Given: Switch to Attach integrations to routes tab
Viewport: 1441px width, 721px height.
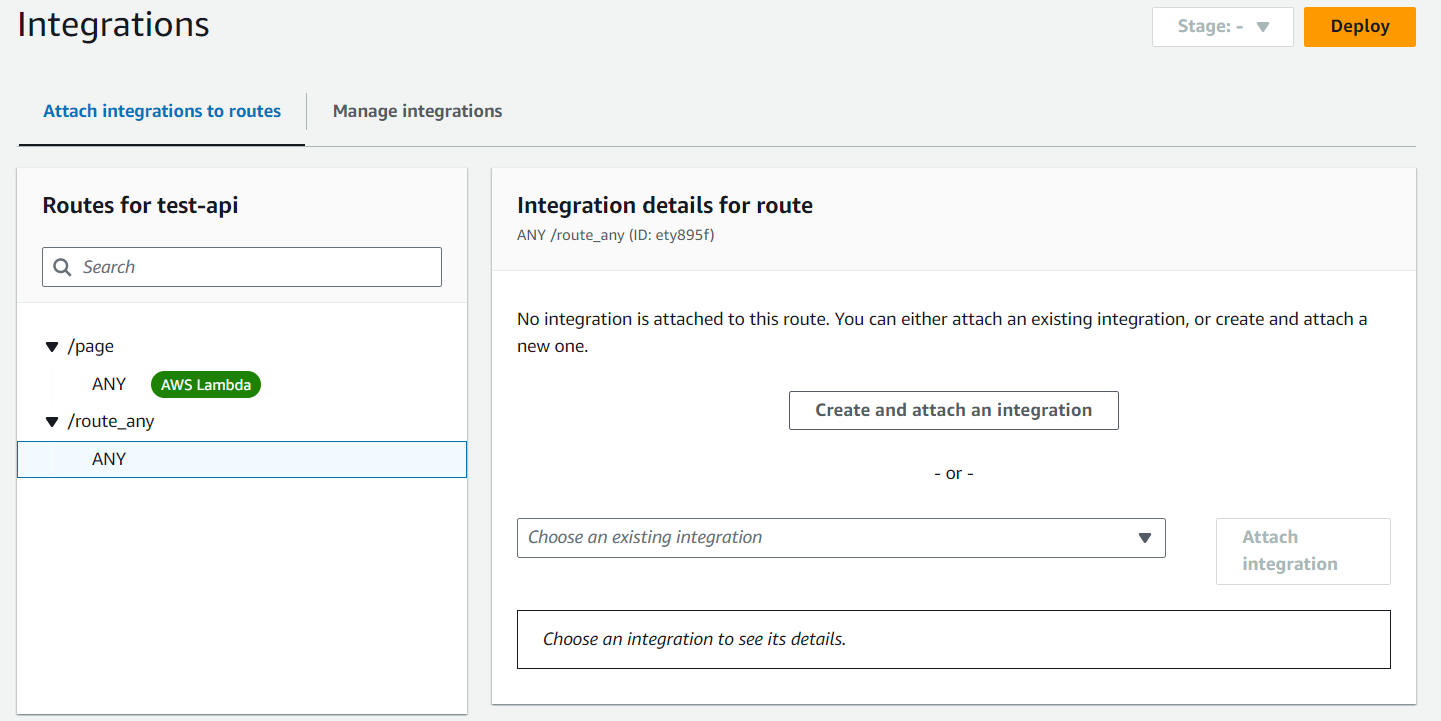Looking at the screenshot, I should pyautogui.click(x=162, y=111).
